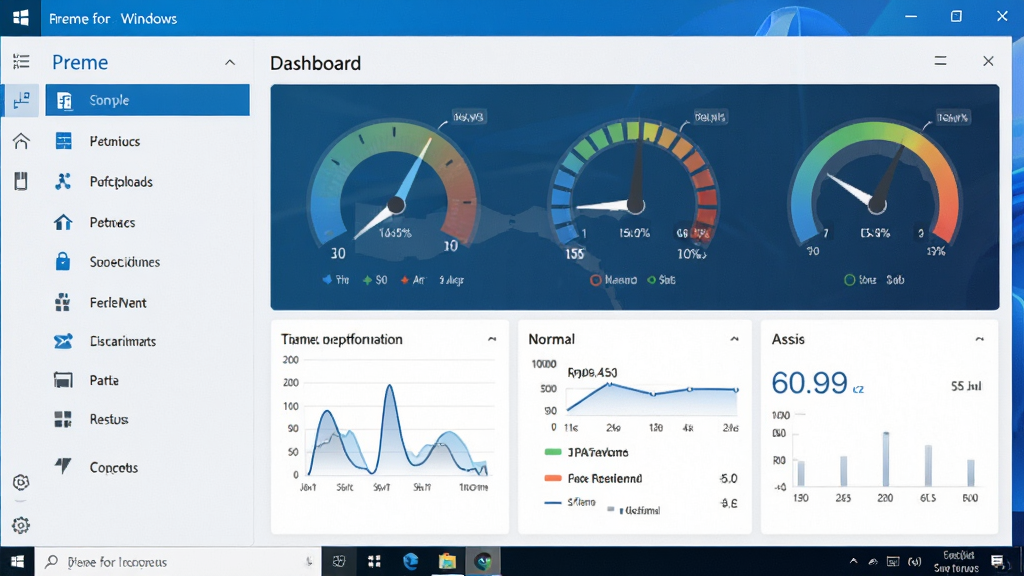Open the notification center icon

pos(997,562)
